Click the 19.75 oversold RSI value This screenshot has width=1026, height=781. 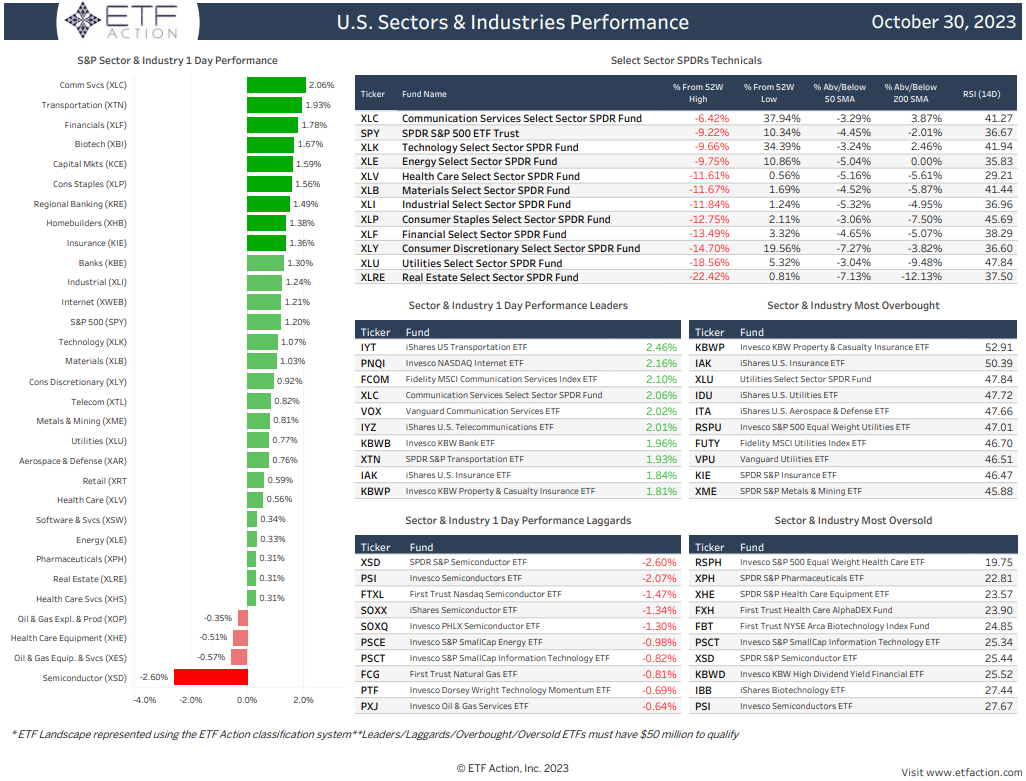tap(999, 563)
